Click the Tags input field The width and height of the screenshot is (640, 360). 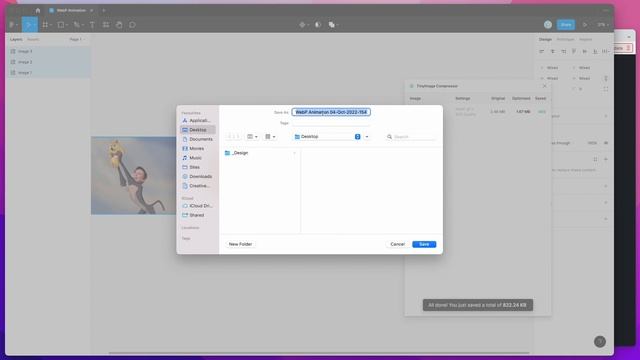tap(331, 123)
